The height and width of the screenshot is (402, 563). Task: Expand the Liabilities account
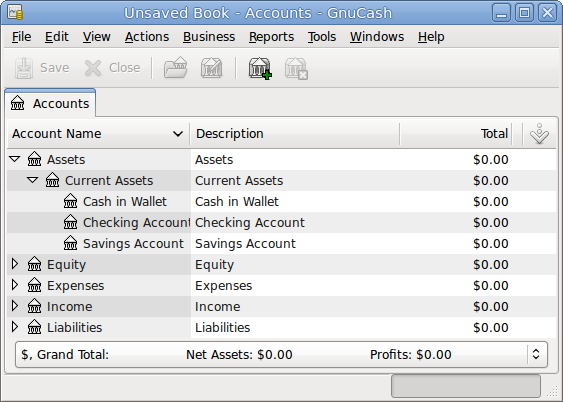click(15, 327)
